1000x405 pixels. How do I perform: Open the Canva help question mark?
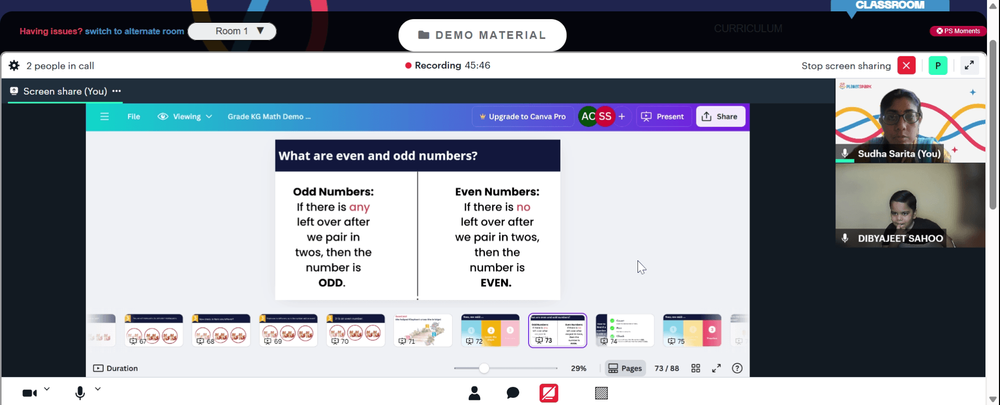click(x=737, y=368)
